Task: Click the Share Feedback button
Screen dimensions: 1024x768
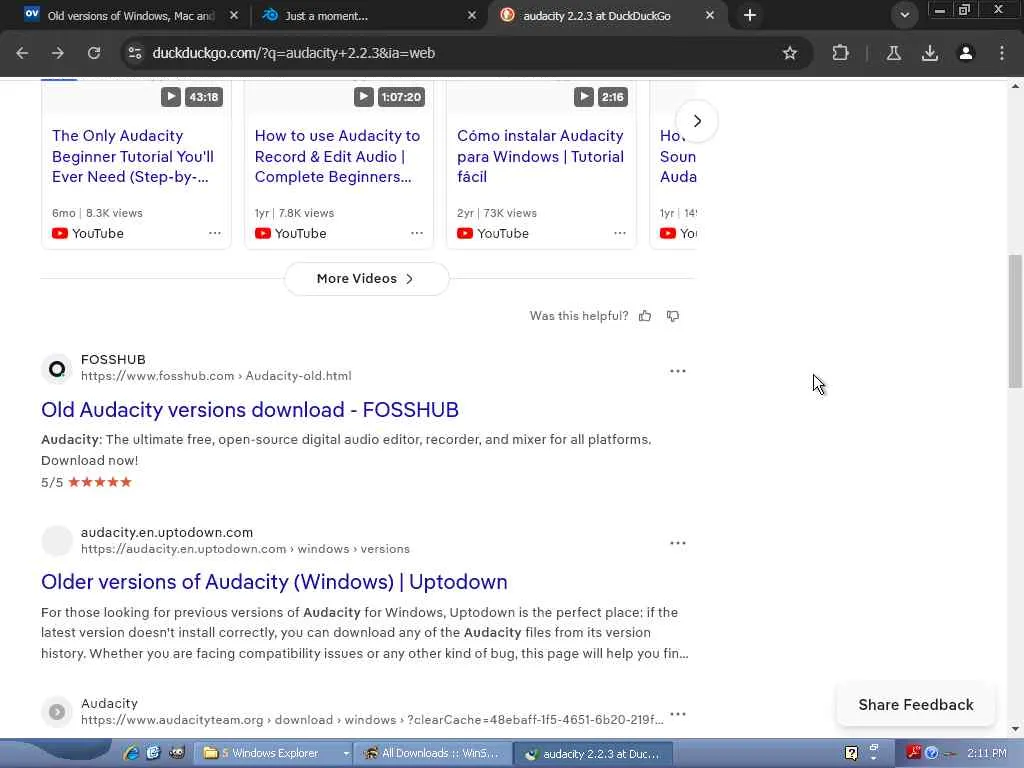Action: coord(916,705)
